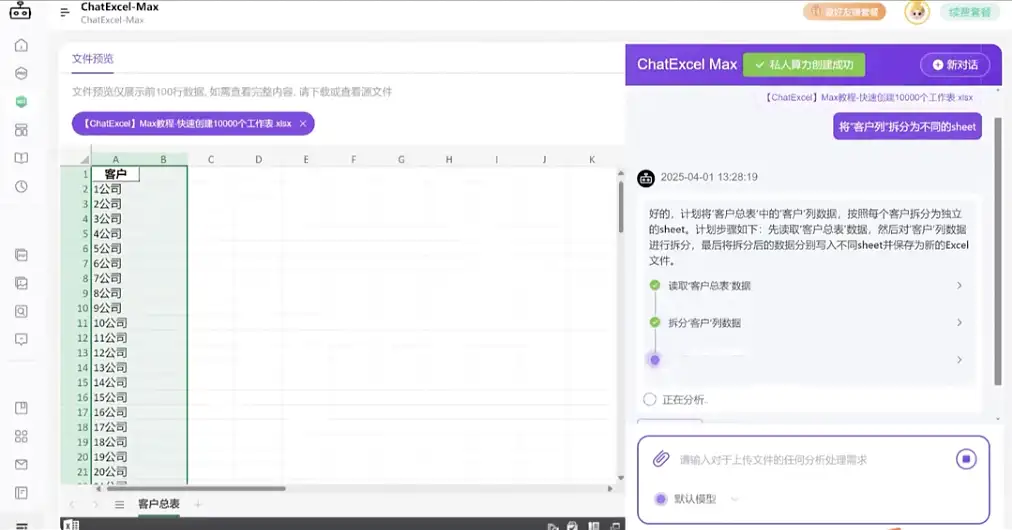
Task: Go to previous sheet with left arrow
Action: point(72,504)
